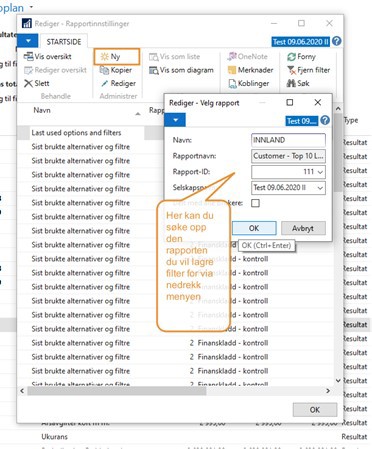Select the STARTSIDE ribbon tab
The image size is (372, 449).
coord(64,42)
